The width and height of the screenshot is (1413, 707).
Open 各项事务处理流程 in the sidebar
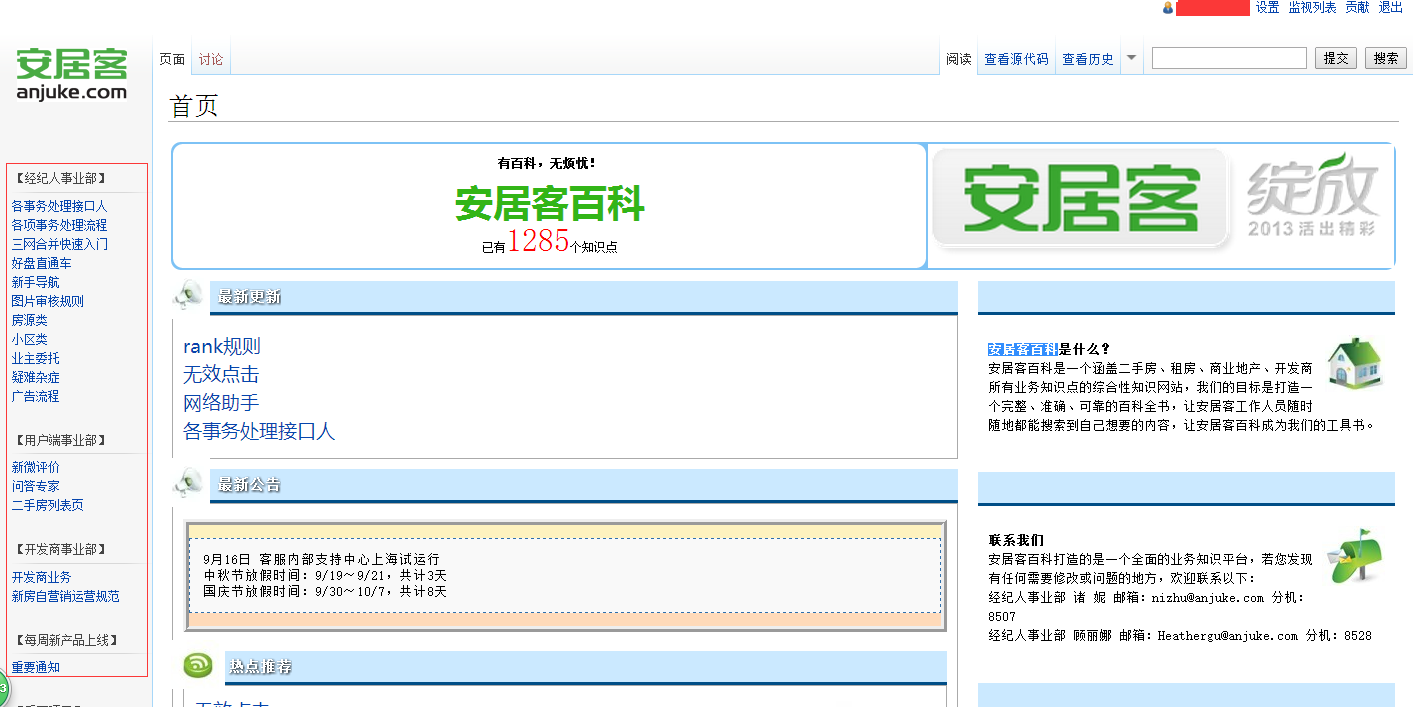tap(59, 225)
